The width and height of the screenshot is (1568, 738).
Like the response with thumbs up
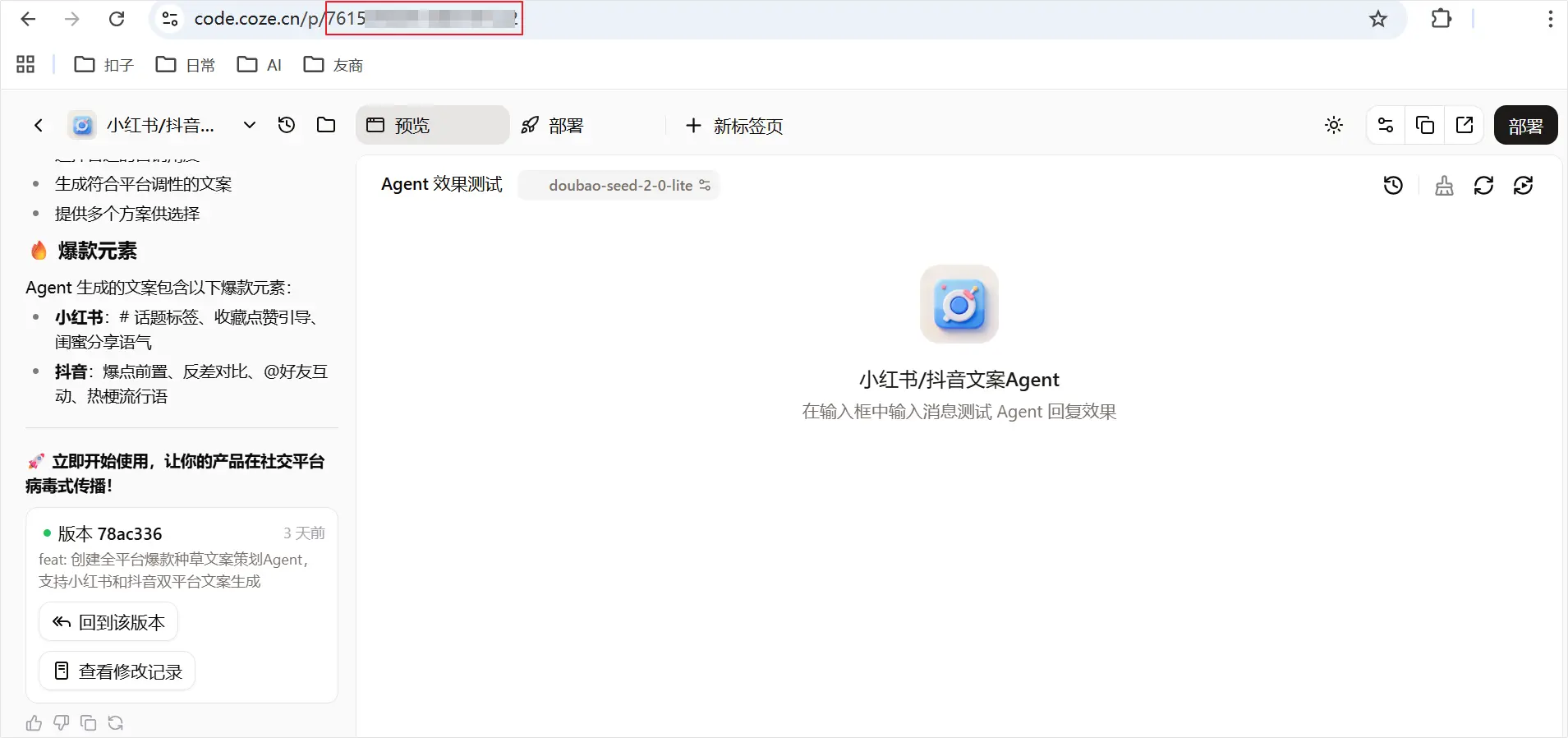34,723
